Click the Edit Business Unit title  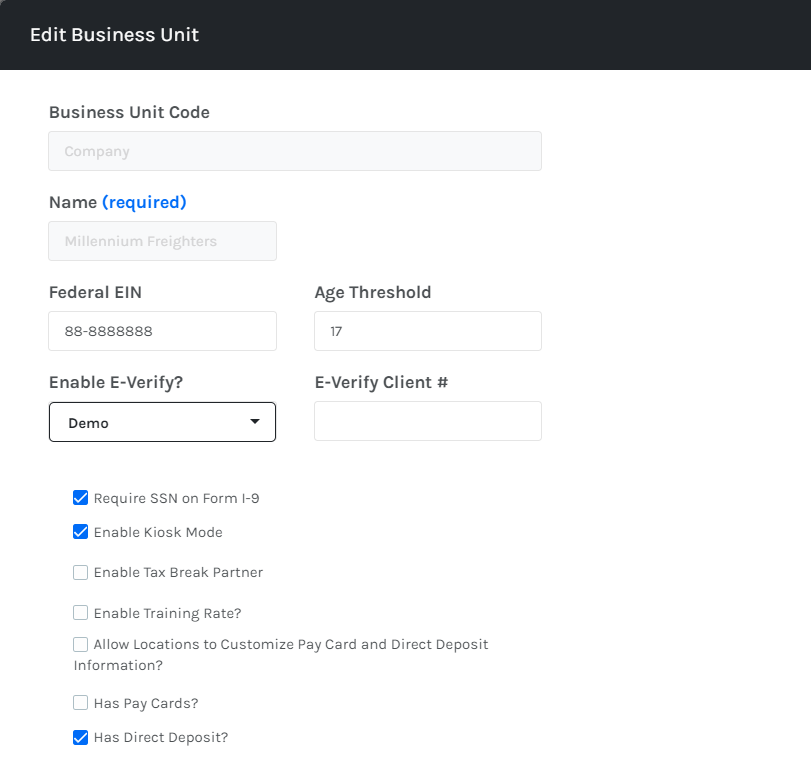point(114,35)
